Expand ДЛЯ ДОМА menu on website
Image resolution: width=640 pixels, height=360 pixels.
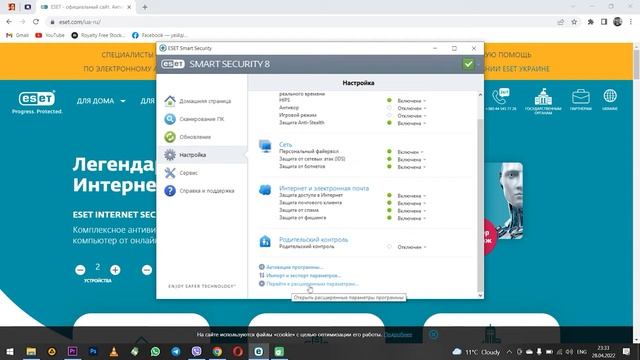pos(101,101)
